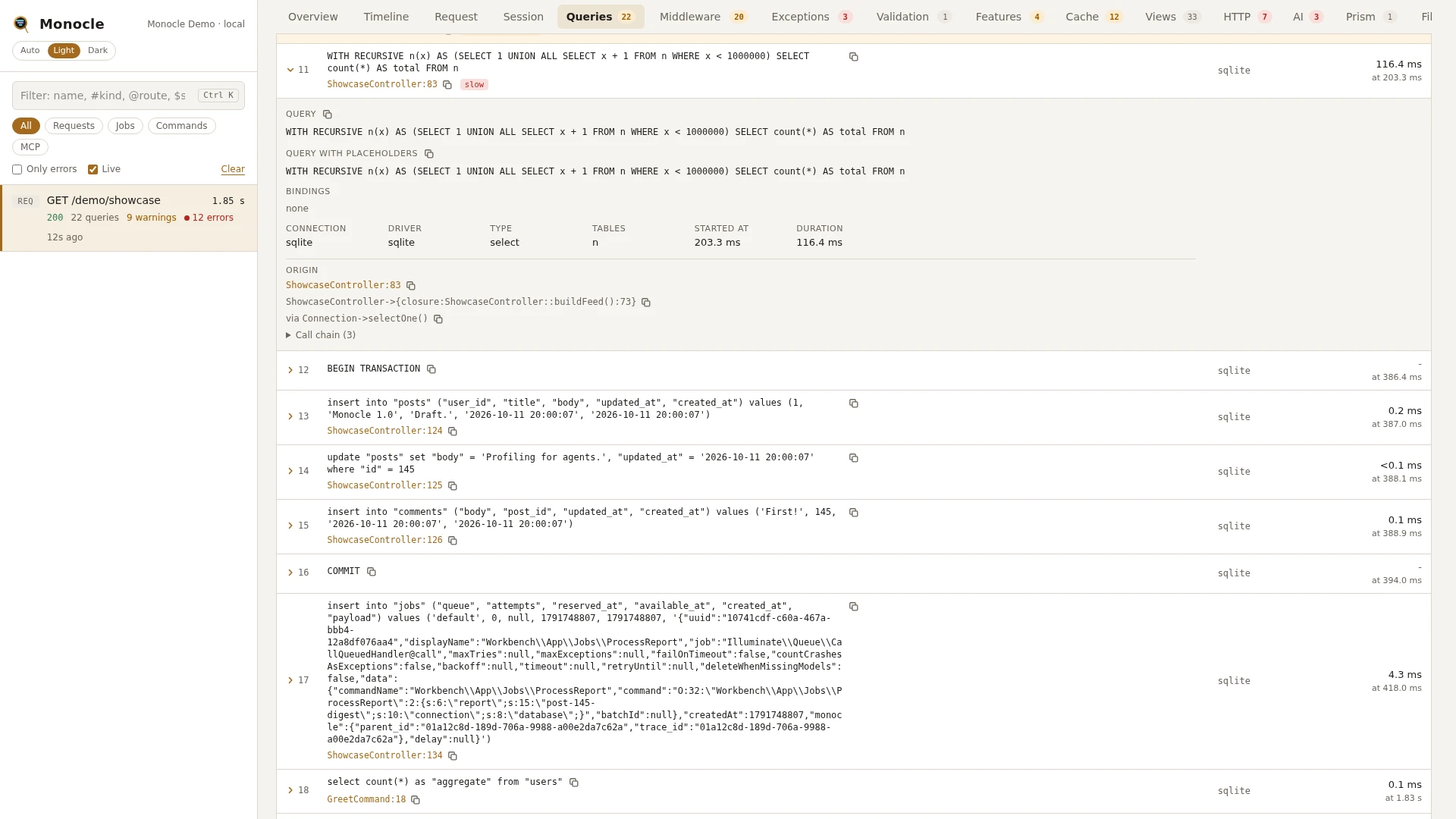Open the Features tab
The height and width of the screenshot is (819, 1456).
[x=1009, y=17]
